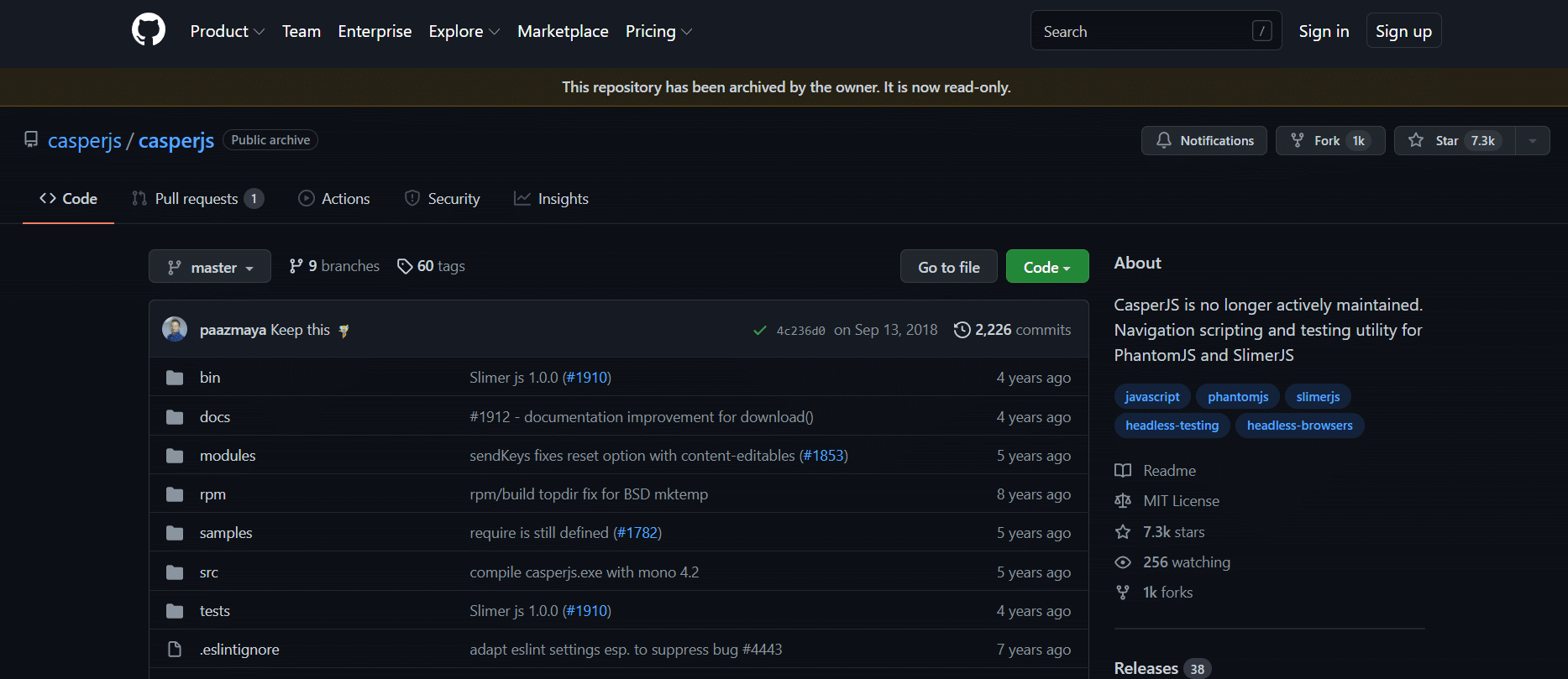This screenshot has height=679, width=1568.
Task: Switch to the Insights tab
Action: (x=552, y=199)
